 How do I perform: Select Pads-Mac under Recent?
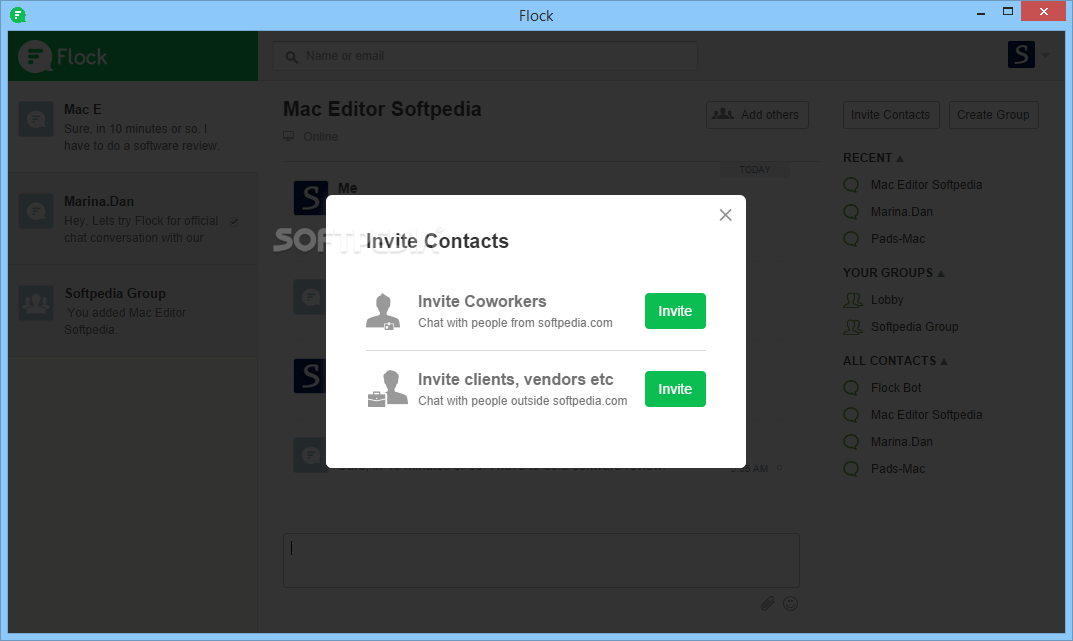[x=897, y=239]
